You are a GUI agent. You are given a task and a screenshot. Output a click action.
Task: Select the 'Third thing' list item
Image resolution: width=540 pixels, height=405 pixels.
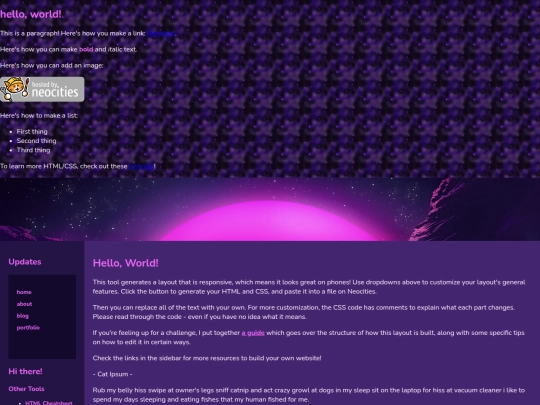[x=33, y=150]
